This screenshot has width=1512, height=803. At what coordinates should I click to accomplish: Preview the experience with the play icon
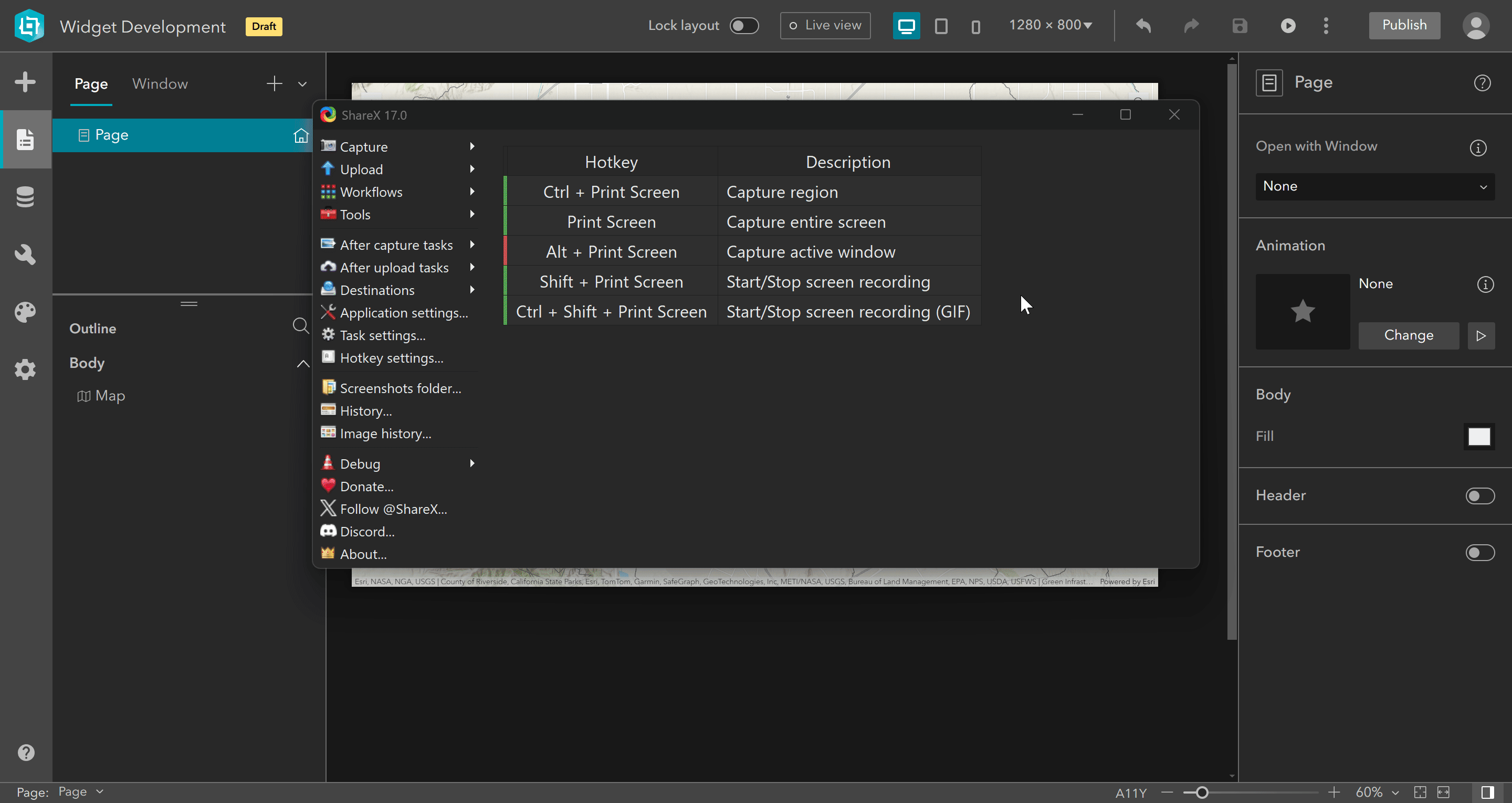[1288, 25]
